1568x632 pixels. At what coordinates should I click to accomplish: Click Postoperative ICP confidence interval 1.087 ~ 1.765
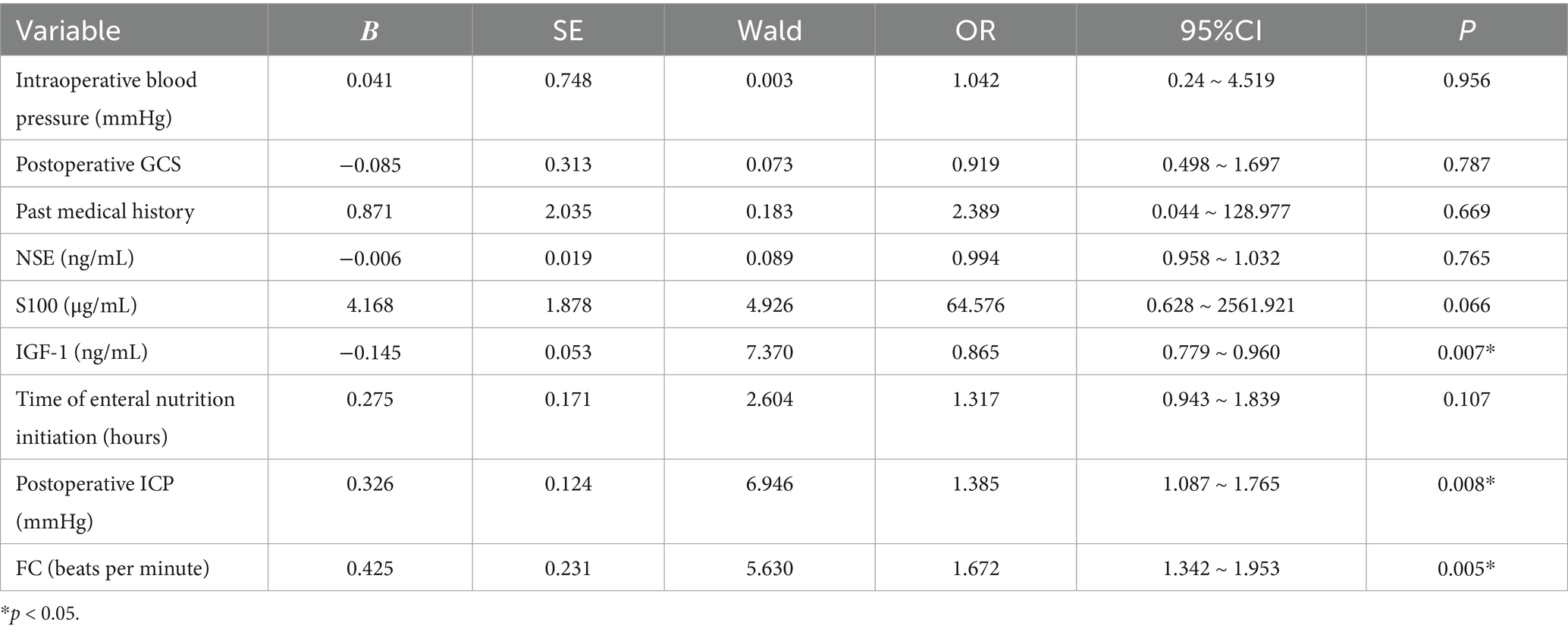click(x=1221, y=484)
